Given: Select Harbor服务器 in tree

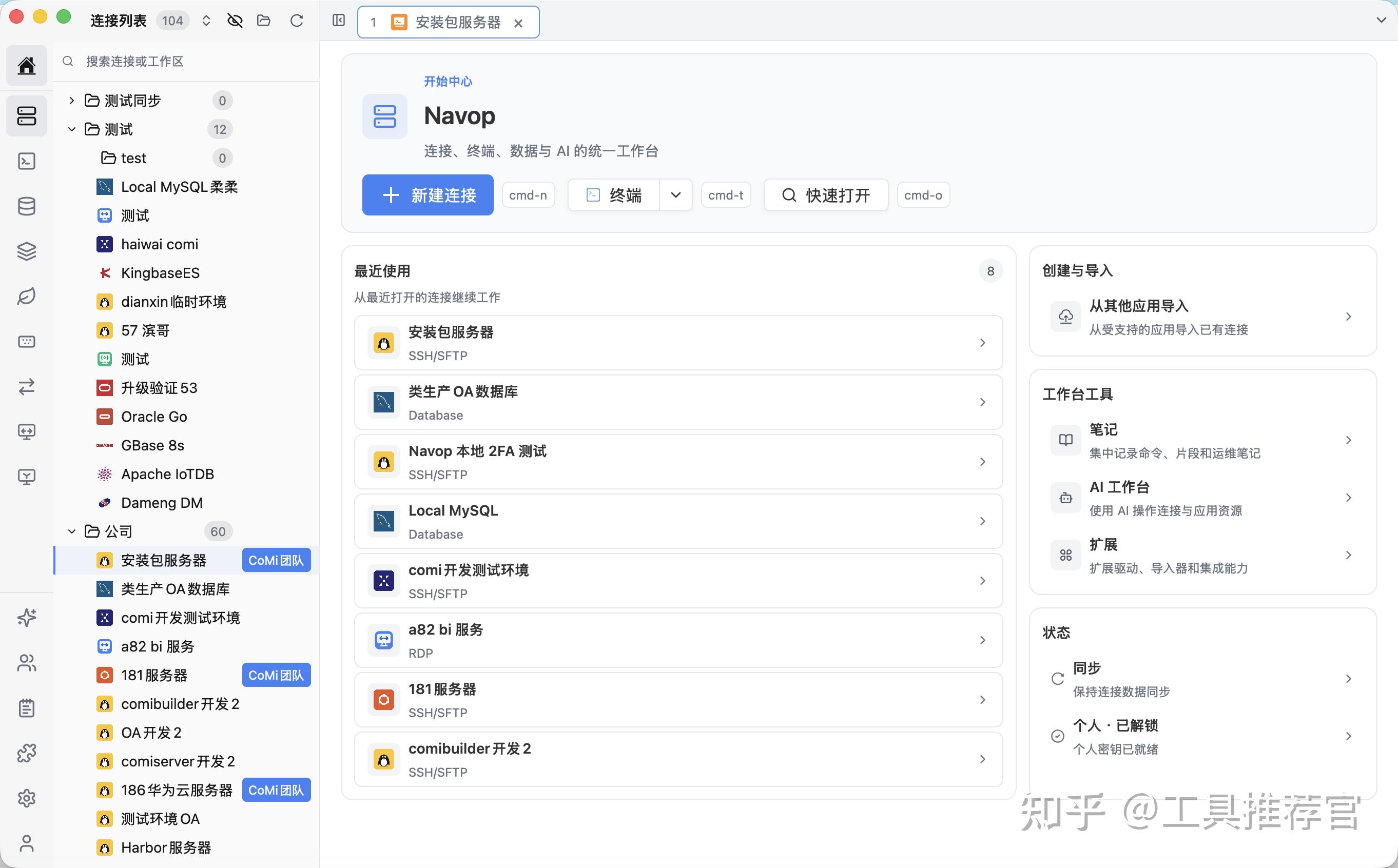Looking at the screenshot, I should pyautogui.click(x=187, y=848).
